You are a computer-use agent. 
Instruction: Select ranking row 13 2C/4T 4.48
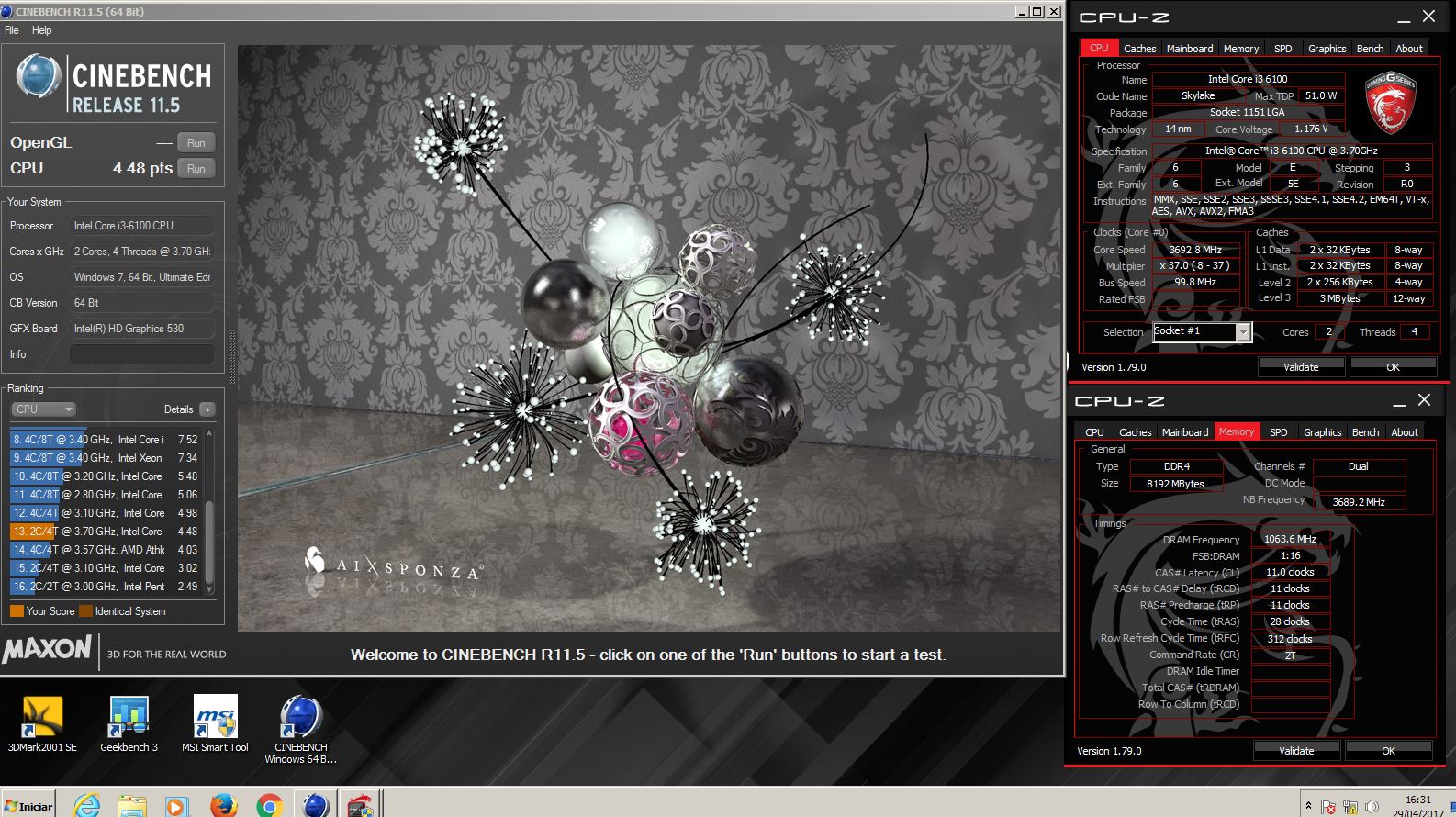click(106, 532)
